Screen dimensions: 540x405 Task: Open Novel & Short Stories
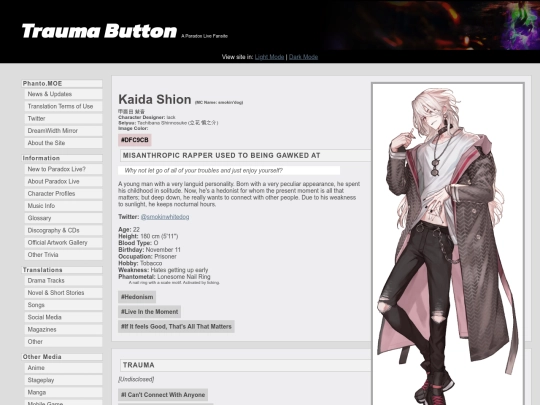(x=63, y=293)
